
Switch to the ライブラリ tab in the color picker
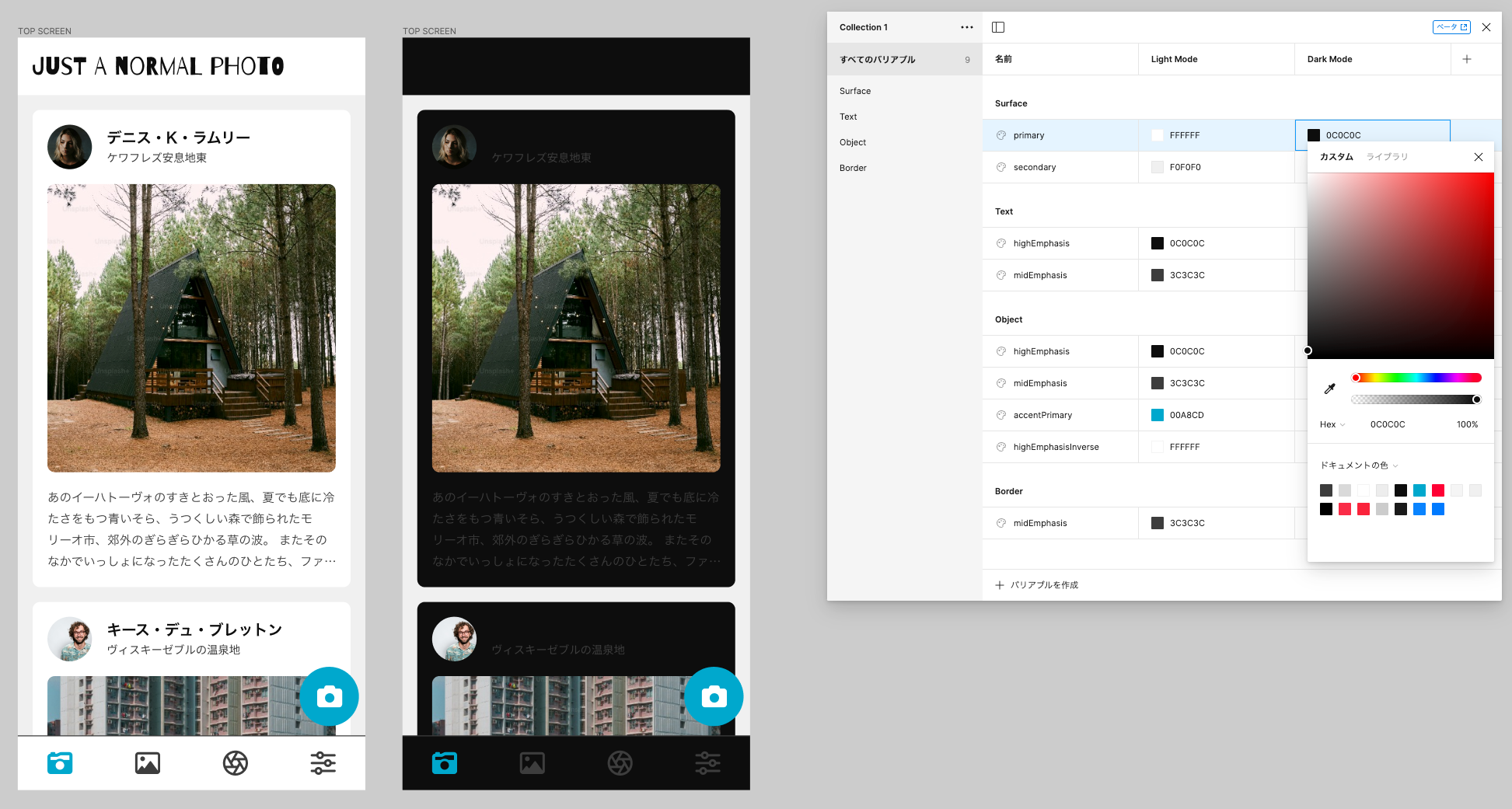pos(1388,157)
